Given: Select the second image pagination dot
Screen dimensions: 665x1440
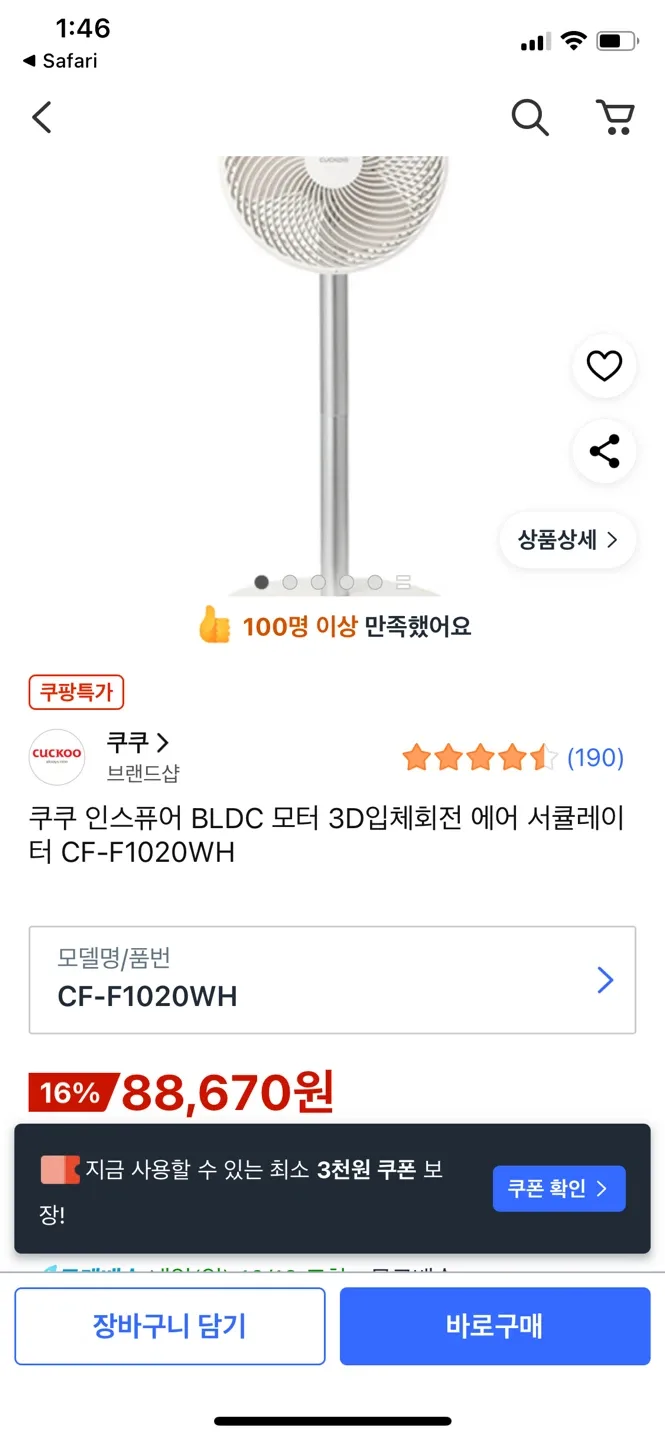Looking at the screenshot, I should pyautogui.click(x=290, y=582).
